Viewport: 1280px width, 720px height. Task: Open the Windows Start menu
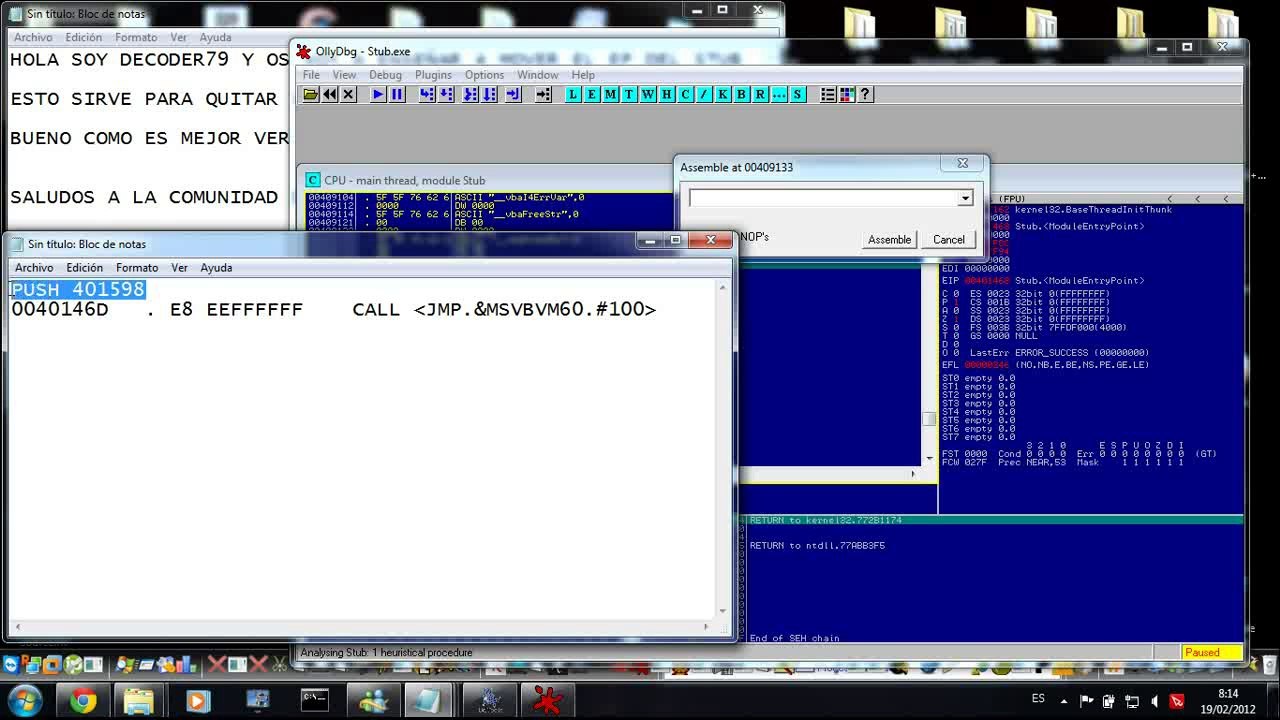(25, 700)
